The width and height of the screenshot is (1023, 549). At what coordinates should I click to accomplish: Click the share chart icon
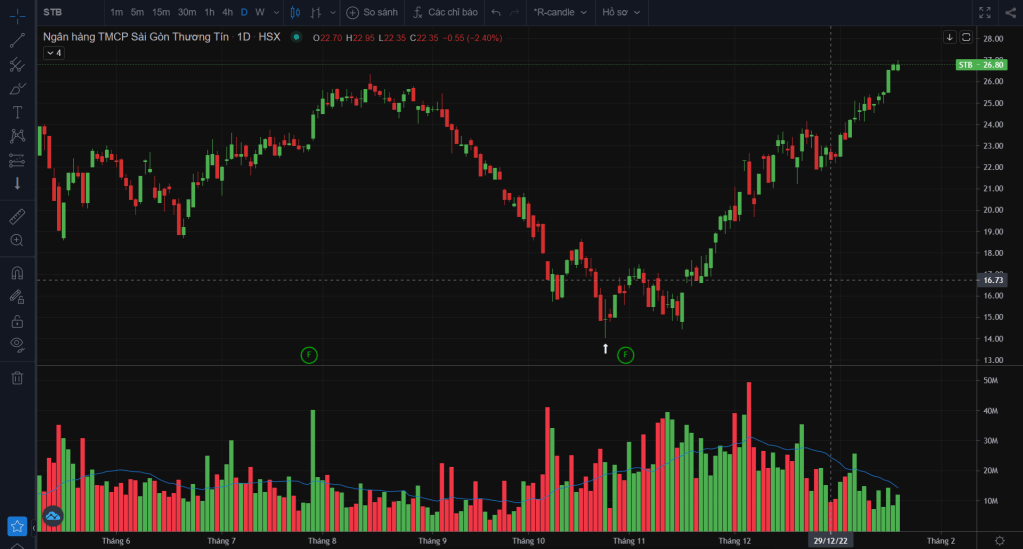[x=1008, y=12]
